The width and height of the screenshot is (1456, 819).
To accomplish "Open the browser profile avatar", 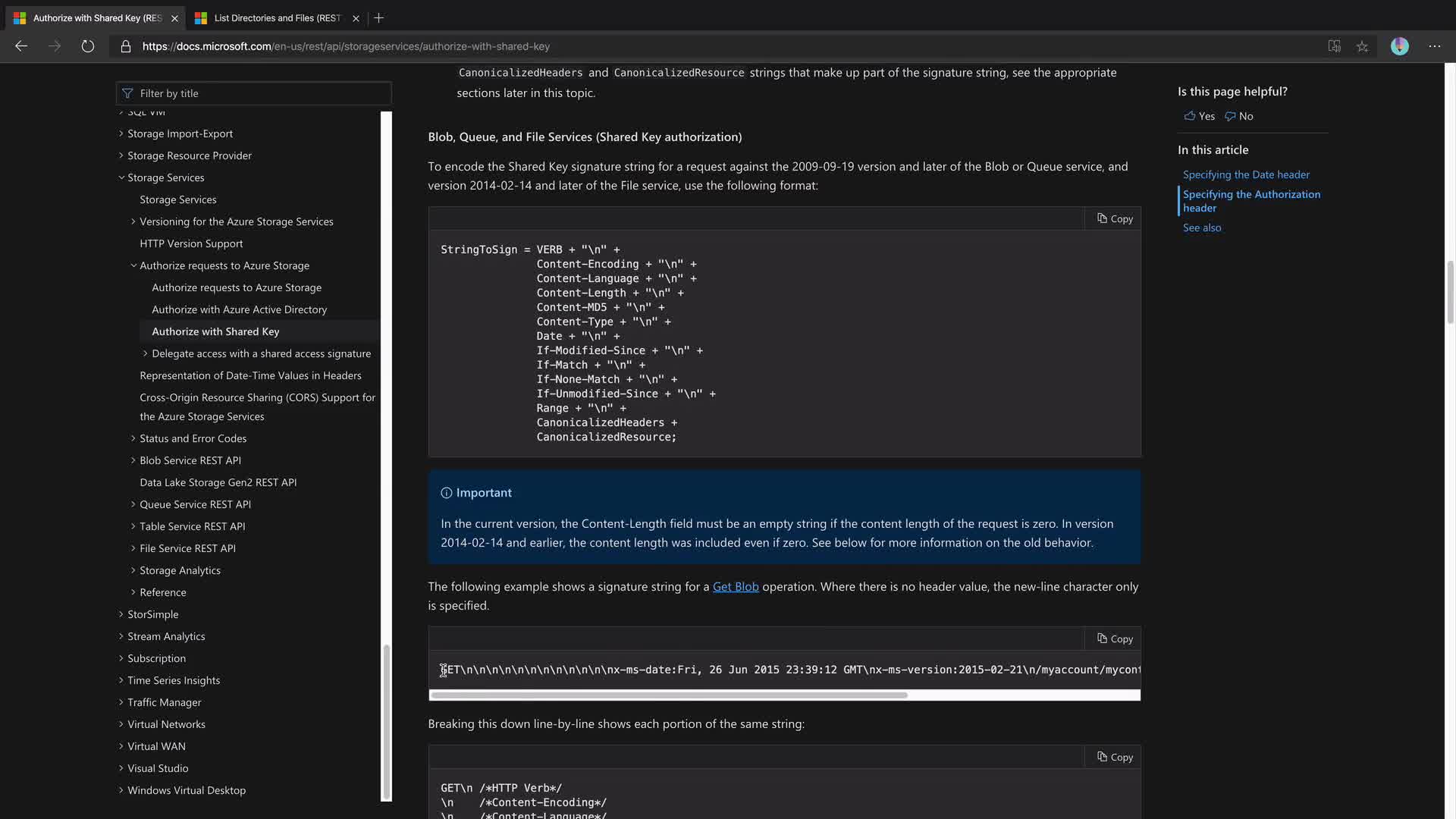I will [1399, 46].
